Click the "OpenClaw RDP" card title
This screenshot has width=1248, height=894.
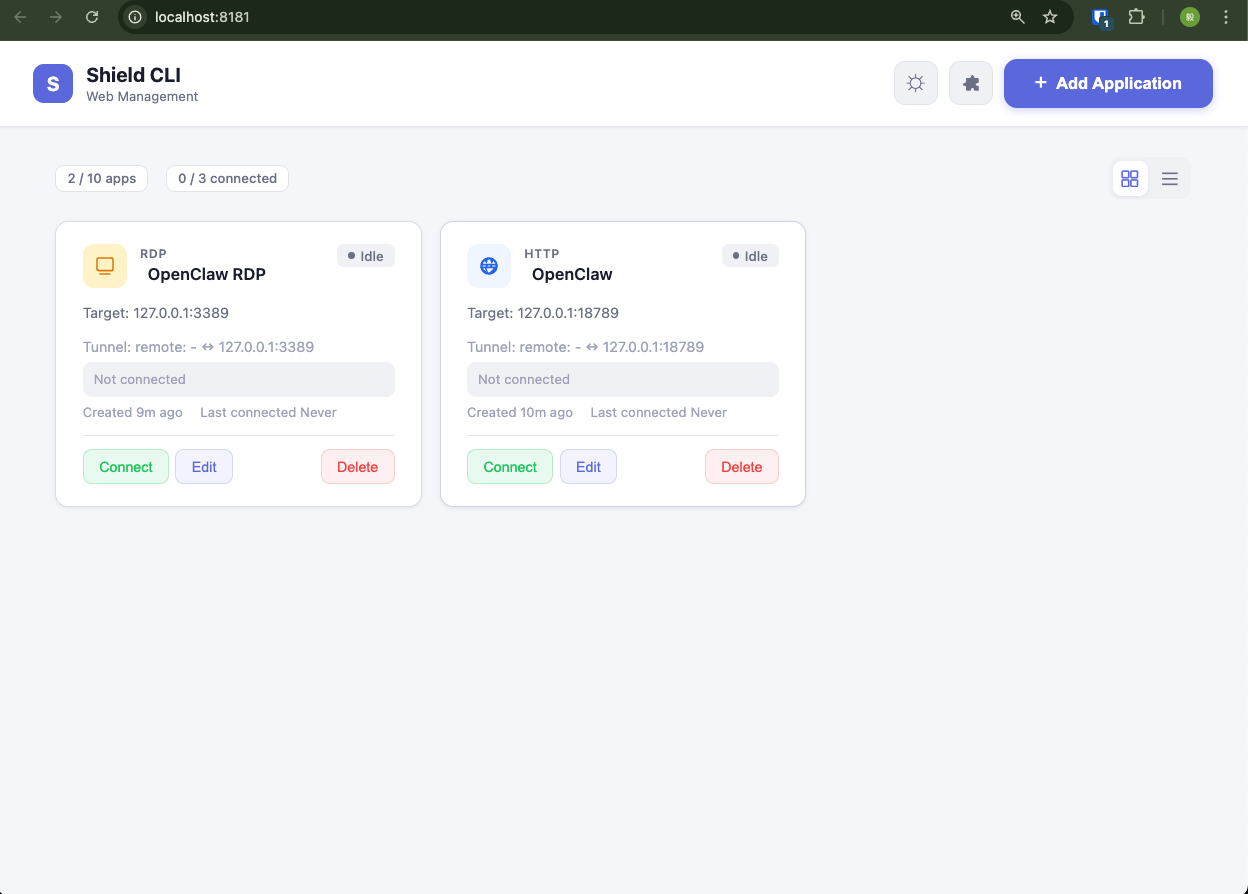[x=207, y=274]
